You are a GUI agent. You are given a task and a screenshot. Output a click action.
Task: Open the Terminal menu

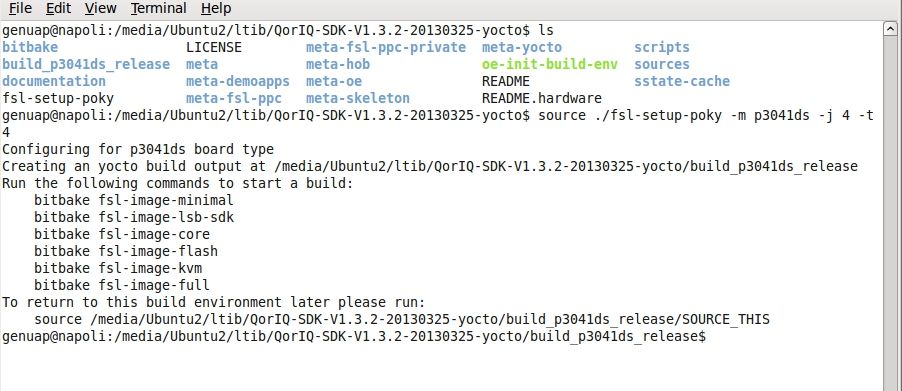158,9
